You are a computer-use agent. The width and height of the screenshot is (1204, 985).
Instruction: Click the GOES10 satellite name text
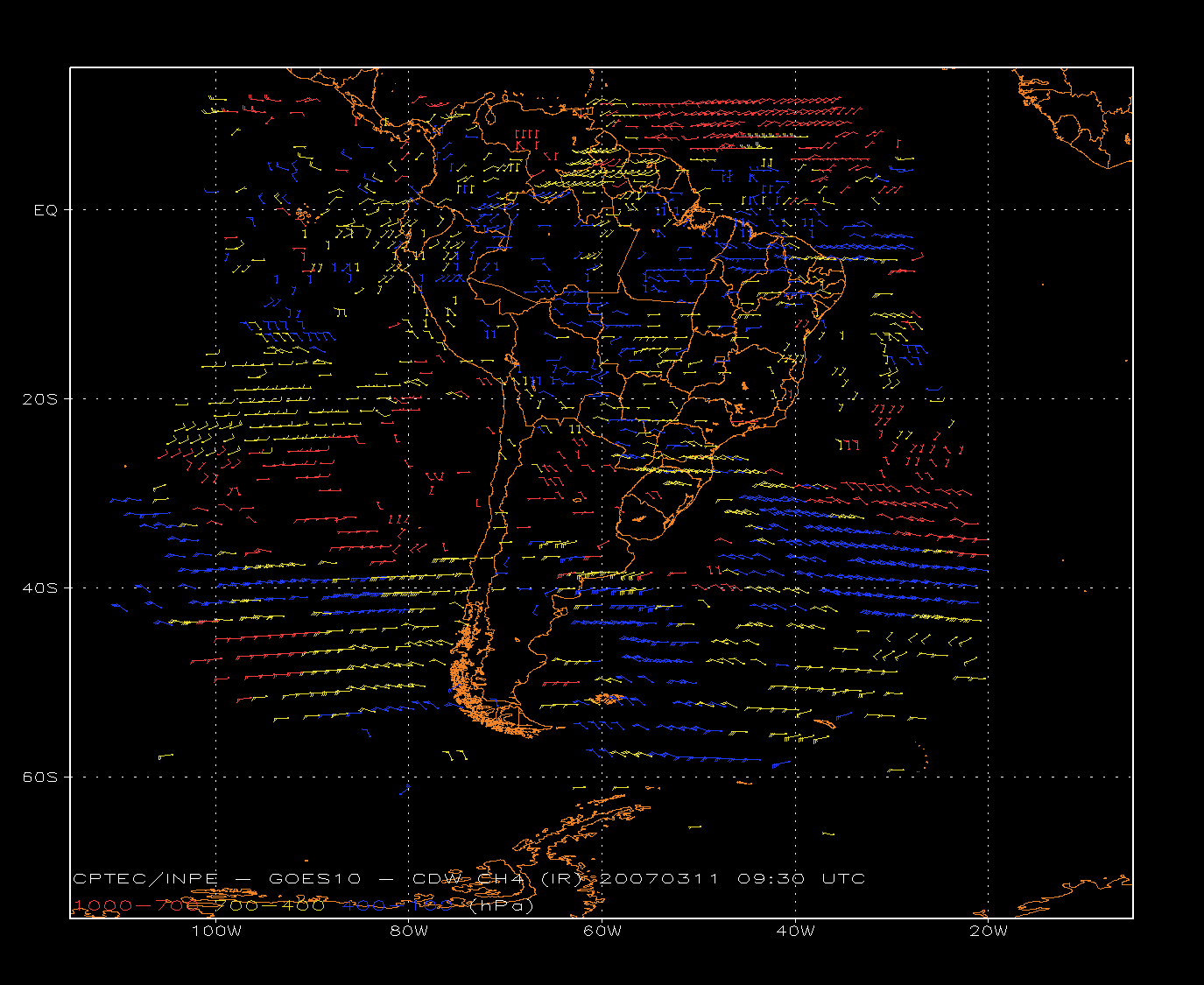point(314,879)
